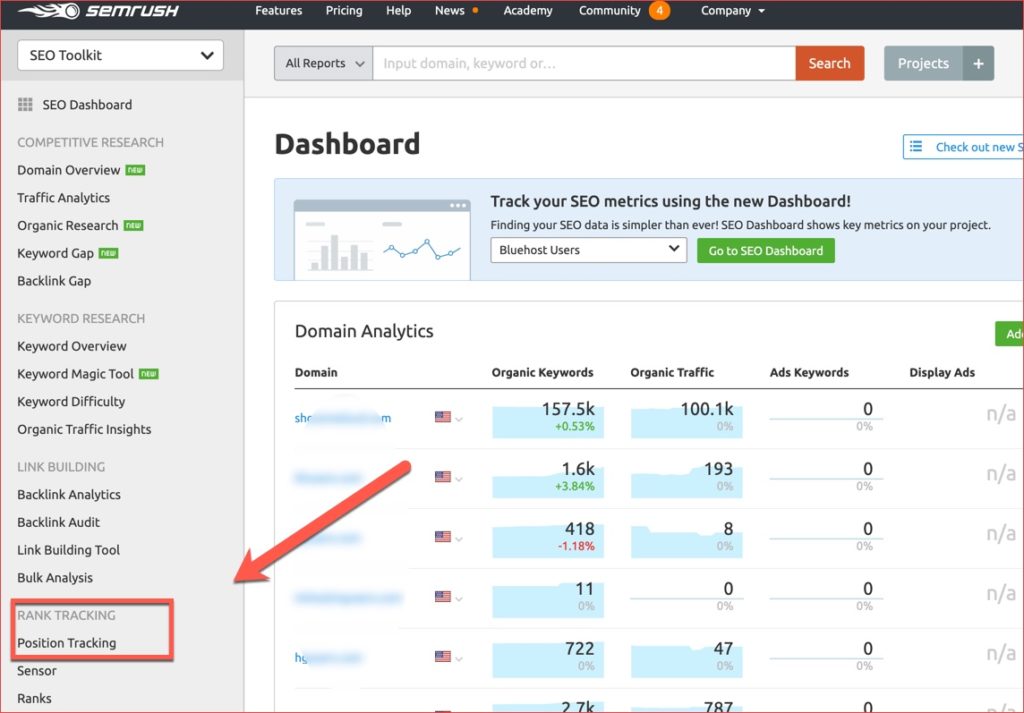Click the orange News notification dot

tap(475, 10)
